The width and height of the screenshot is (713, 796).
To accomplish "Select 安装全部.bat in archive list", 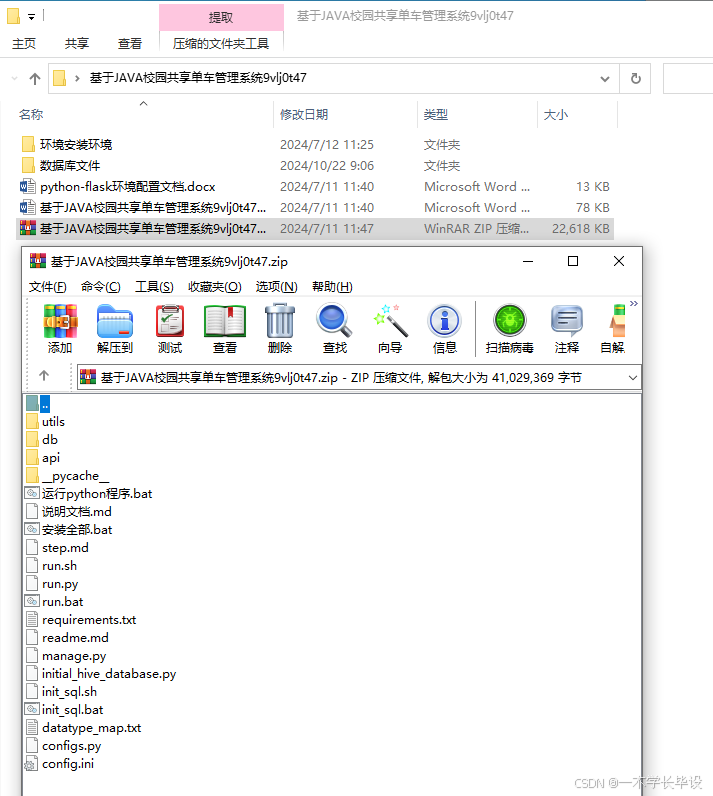I will click(69, 530).
